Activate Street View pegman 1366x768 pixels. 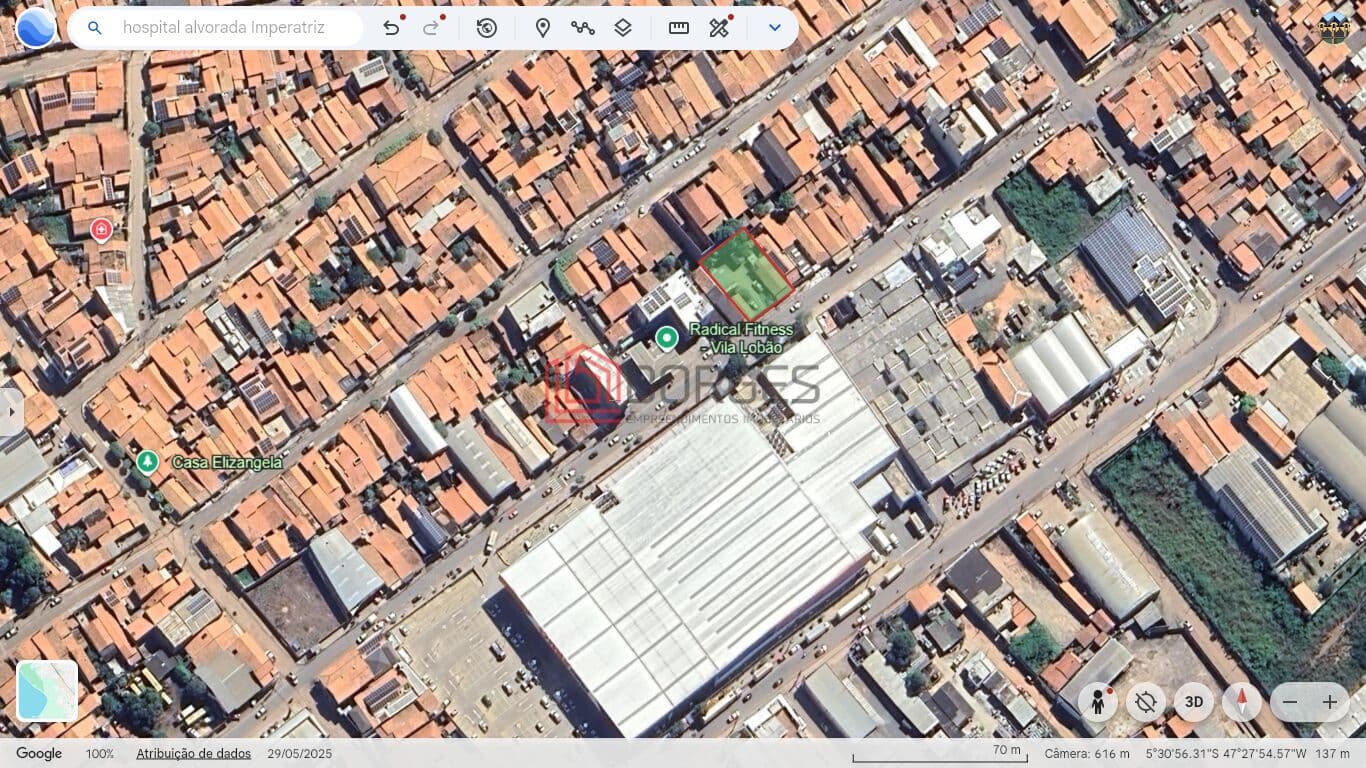(x=1098, y=702)
